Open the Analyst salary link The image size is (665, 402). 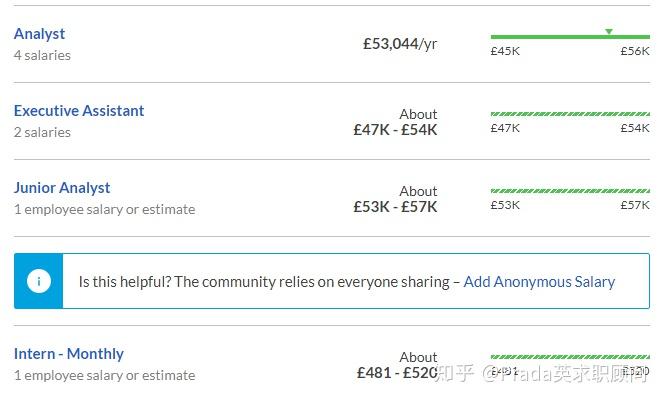click(39, 34)
